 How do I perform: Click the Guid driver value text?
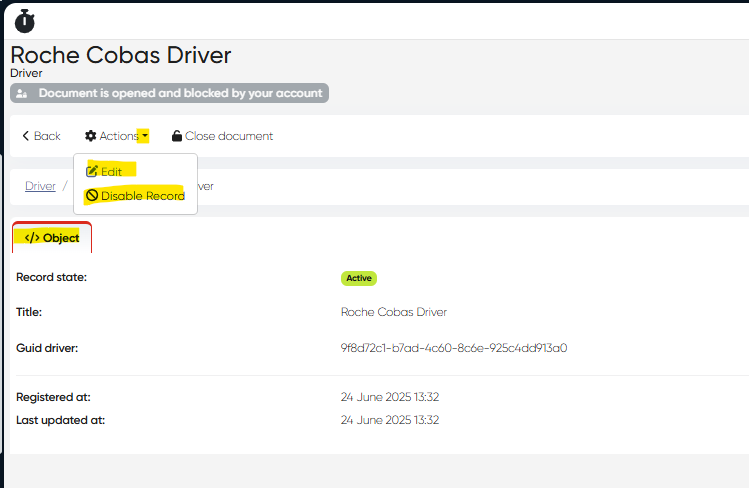pyautogui.click(x=454, y=348)
